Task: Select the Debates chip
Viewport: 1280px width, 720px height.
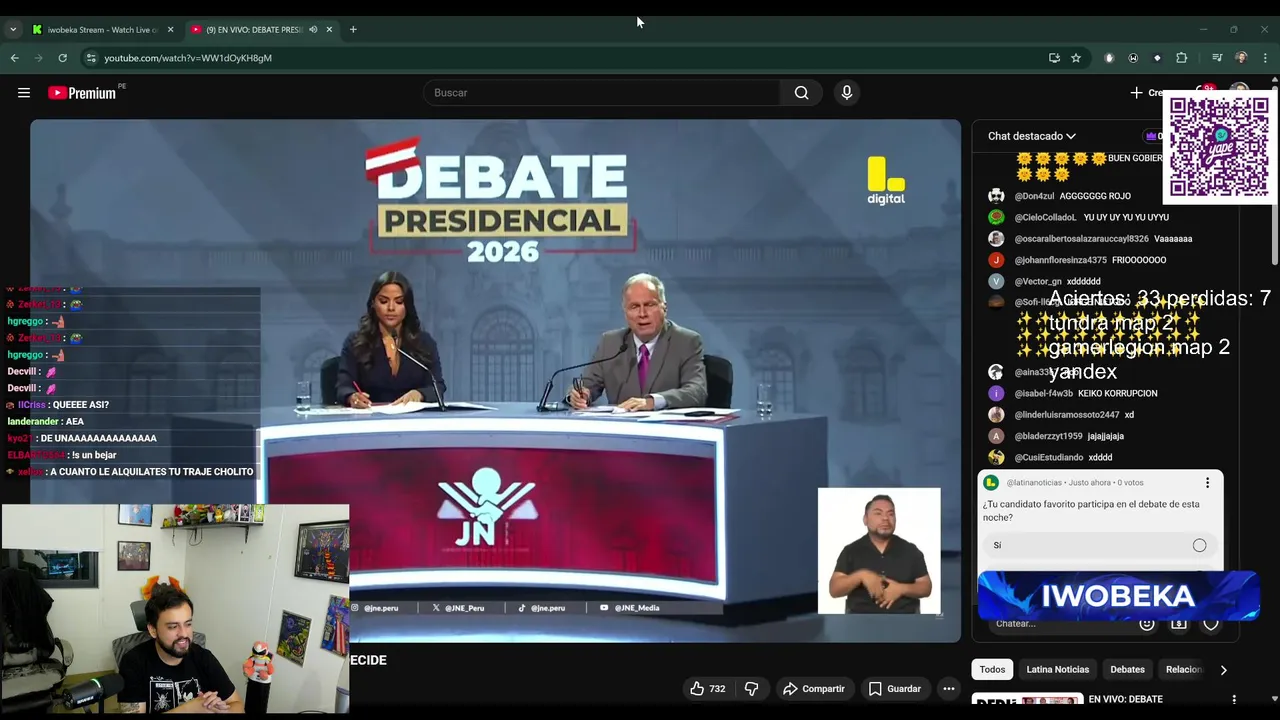Action: [1127, 670]
